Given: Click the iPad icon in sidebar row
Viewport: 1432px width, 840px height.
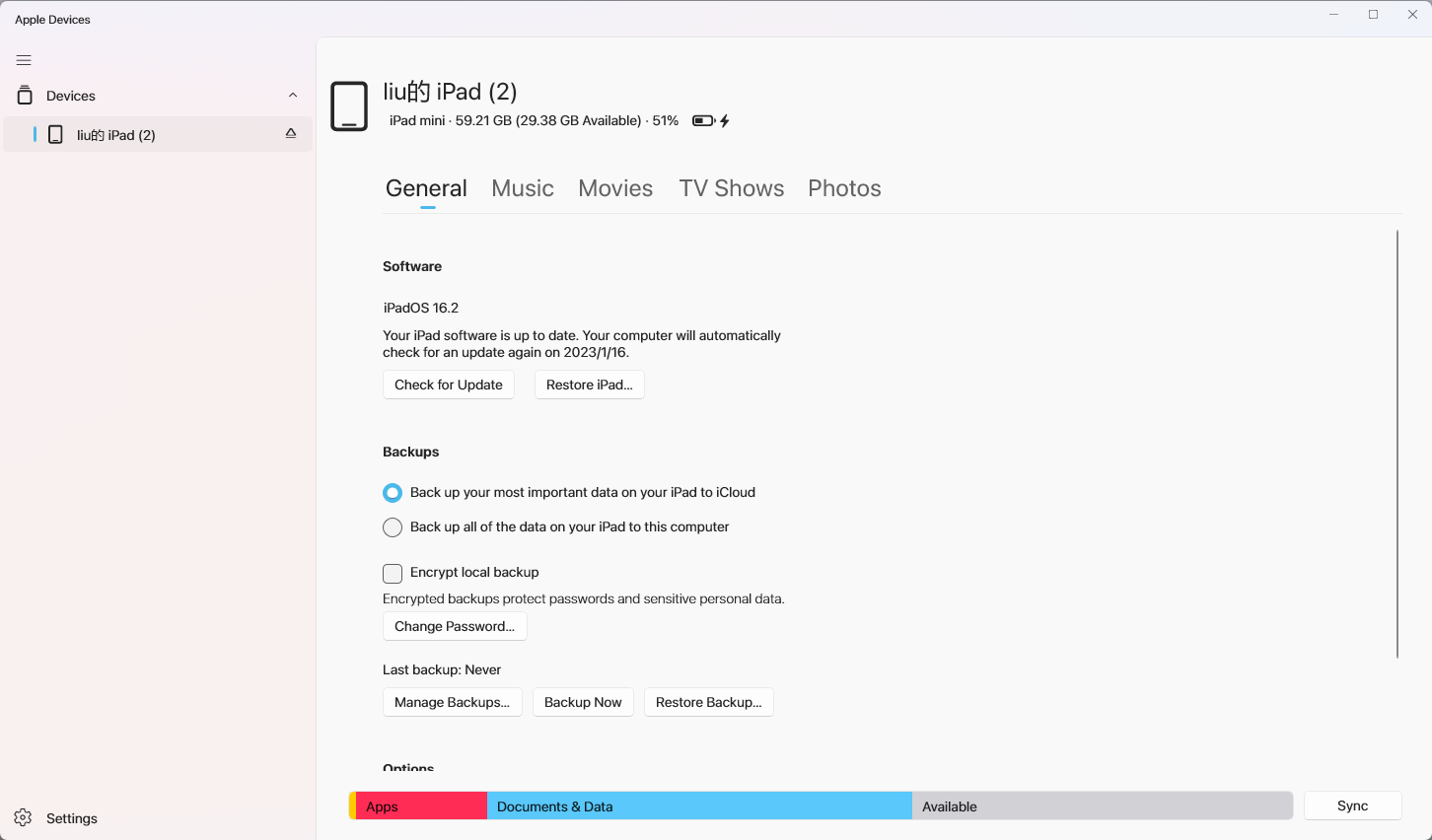Looking at the screenshot, I should (56, 135).
